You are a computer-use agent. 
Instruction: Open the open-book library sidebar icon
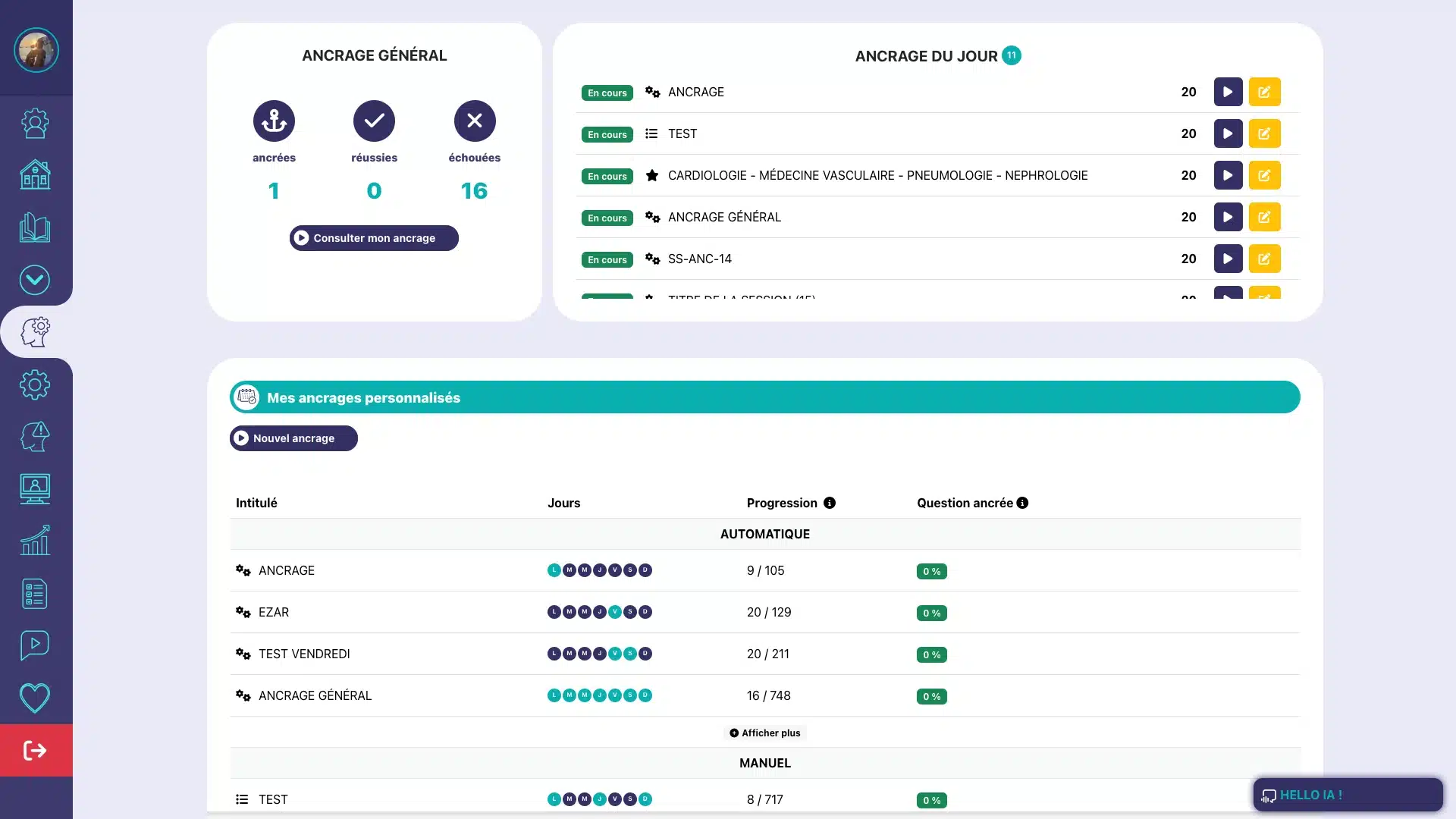[x=35, y=227]
